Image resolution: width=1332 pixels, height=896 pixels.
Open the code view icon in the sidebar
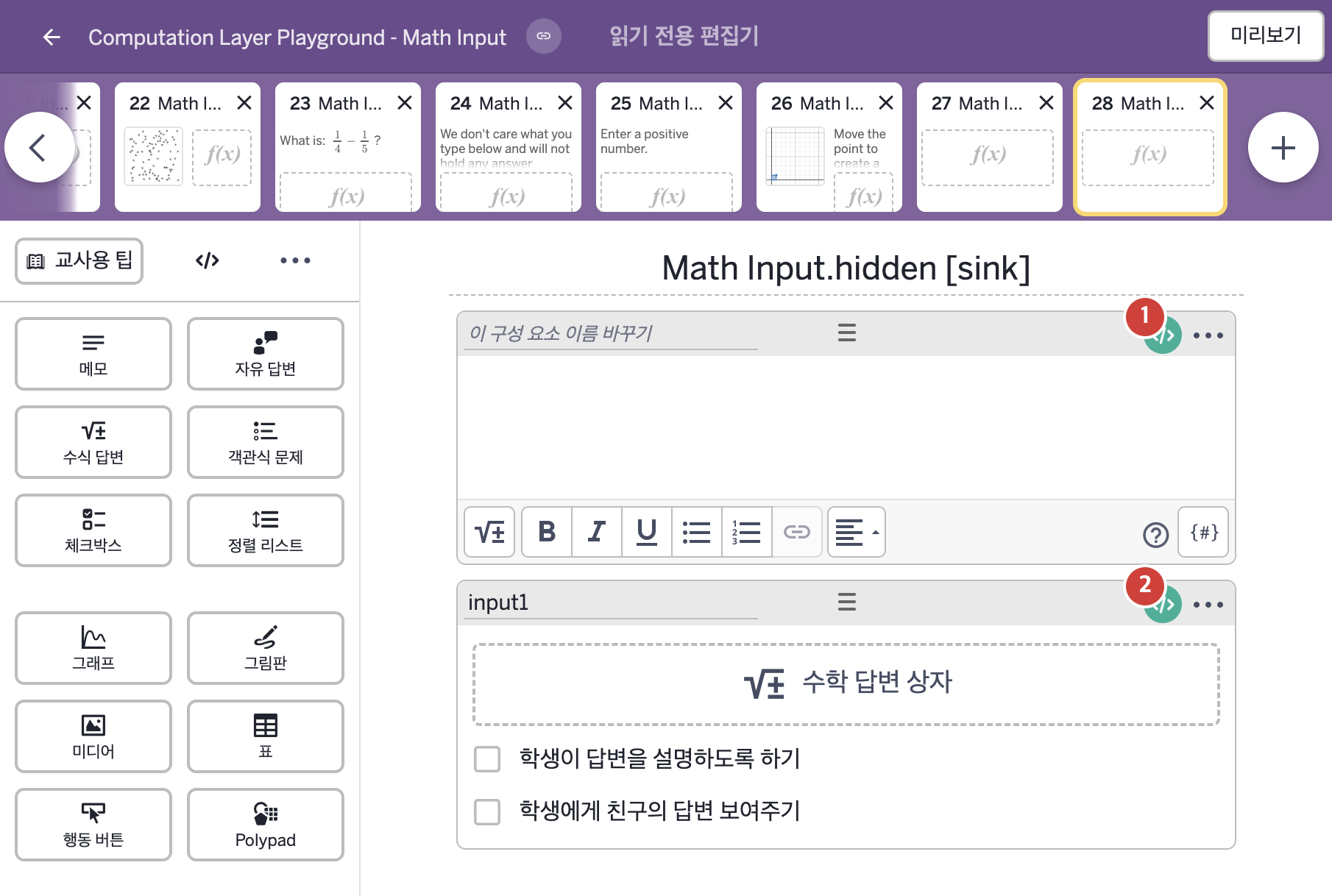coord(208,260)
